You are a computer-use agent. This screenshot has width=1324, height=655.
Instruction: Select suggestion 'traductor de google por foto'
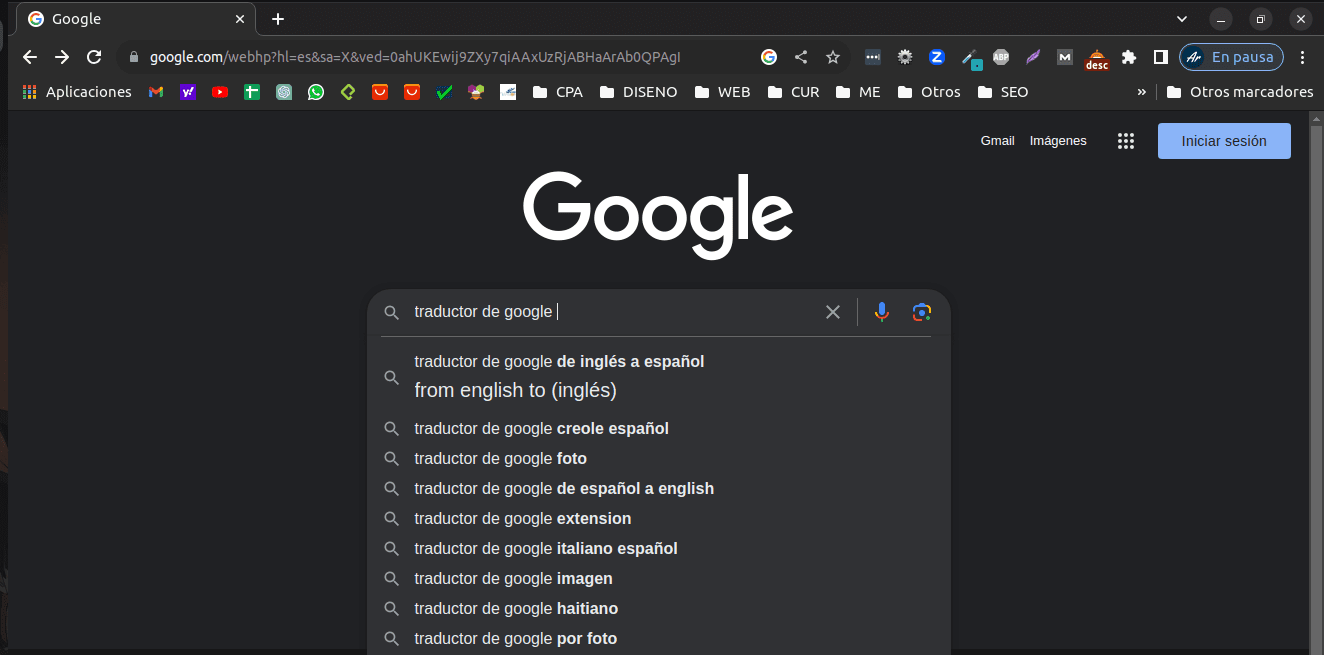(x=658, y=638)
